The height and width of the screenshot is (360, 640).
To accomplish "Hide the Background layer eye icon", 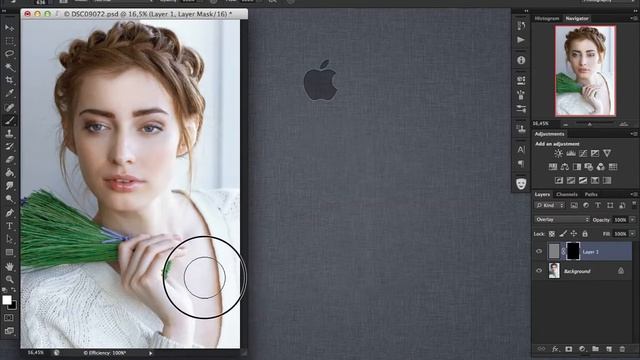I will (539, 271).
